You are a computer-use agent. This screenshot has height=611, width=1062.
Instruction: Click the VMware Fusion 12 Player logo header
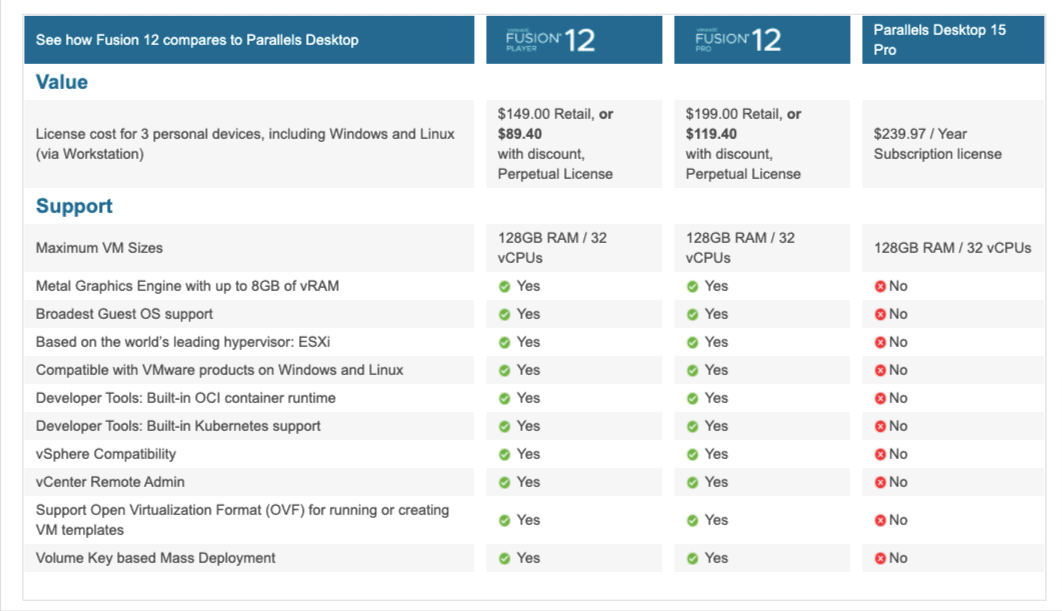[x=551, y=41]
